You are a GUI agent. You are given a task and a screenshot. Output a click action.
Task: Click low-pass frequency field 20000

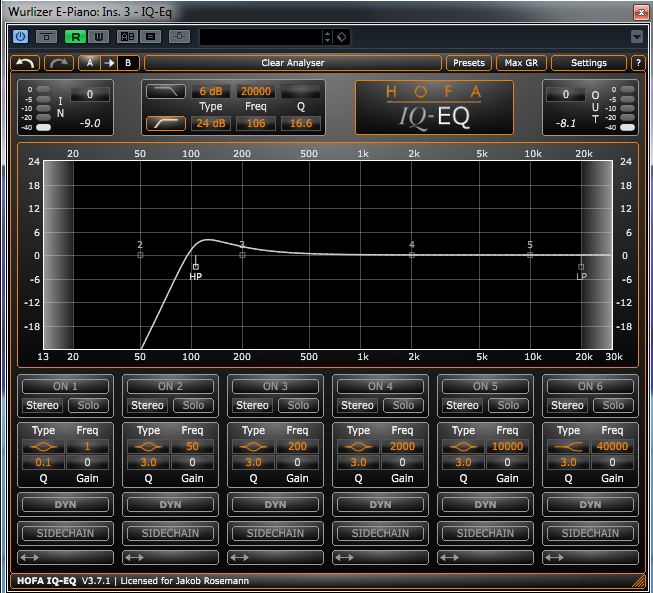(256, 91)
